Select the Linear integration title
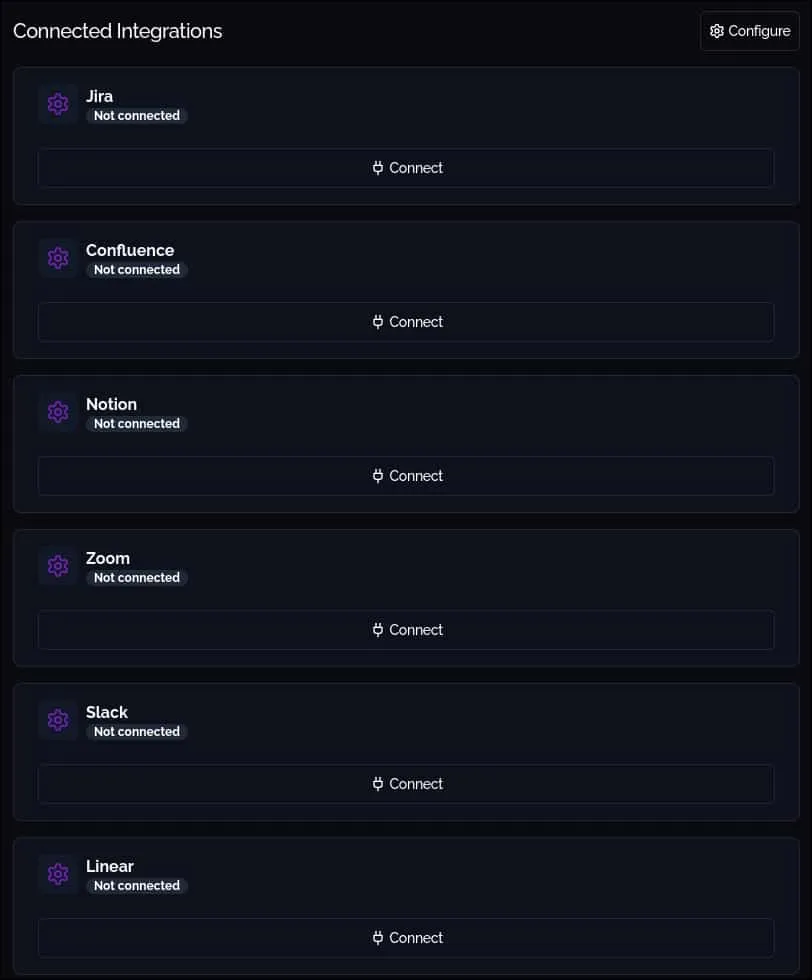This screenshot has width=812, height=980. [x=110, y=866]
